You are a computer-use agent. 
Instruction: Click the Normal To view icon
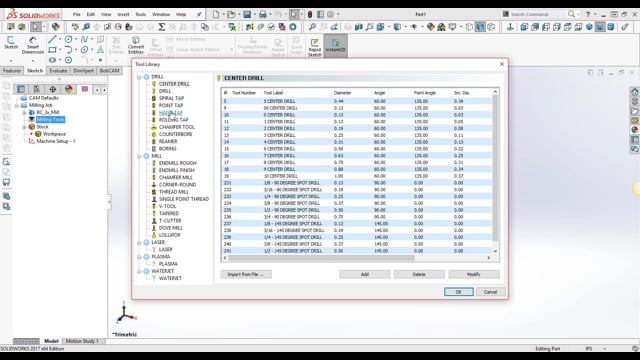pos(510,27)
